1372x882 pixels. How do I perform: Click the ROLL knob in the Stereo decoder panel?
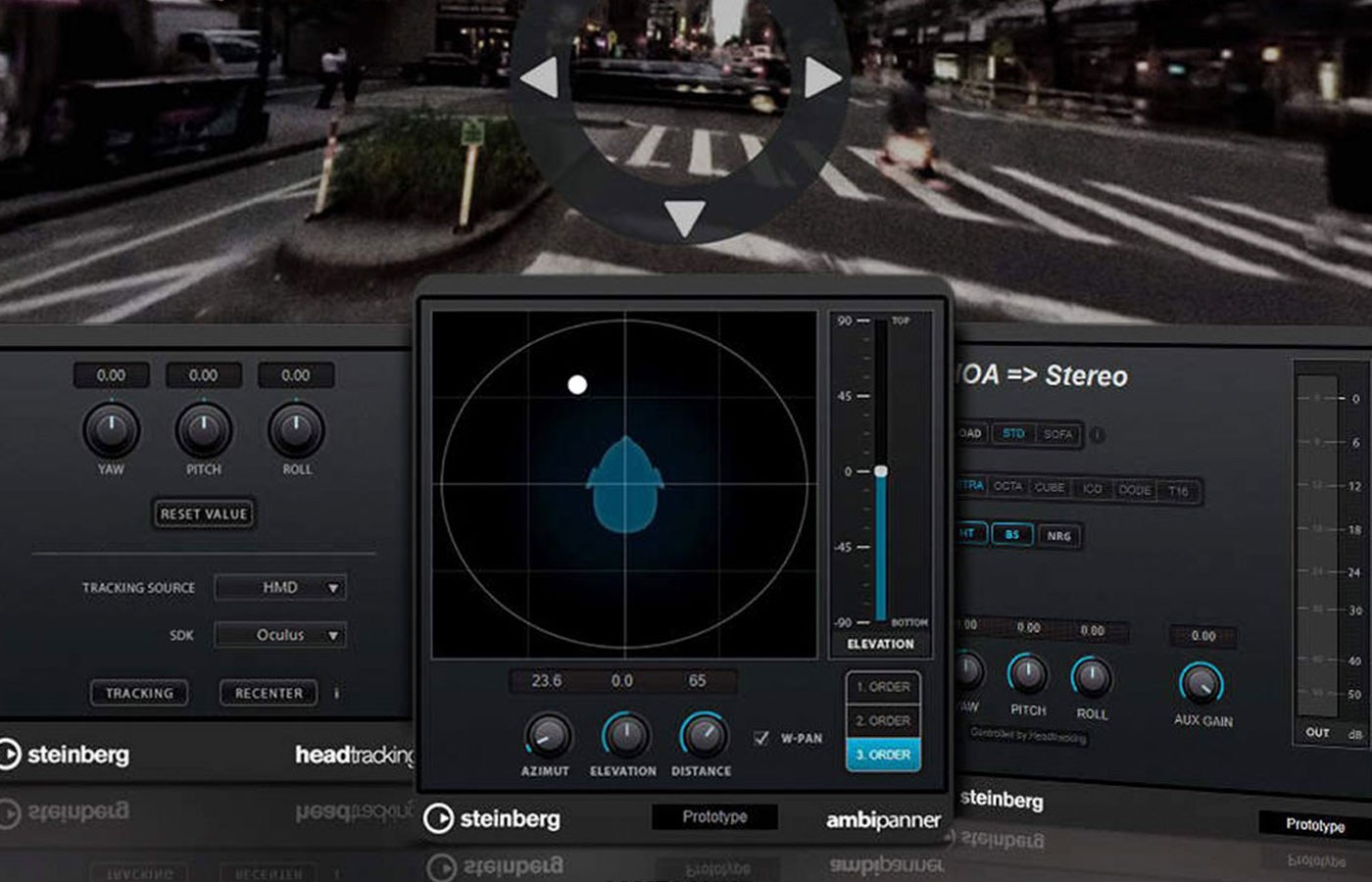(x=1091, y=677)
